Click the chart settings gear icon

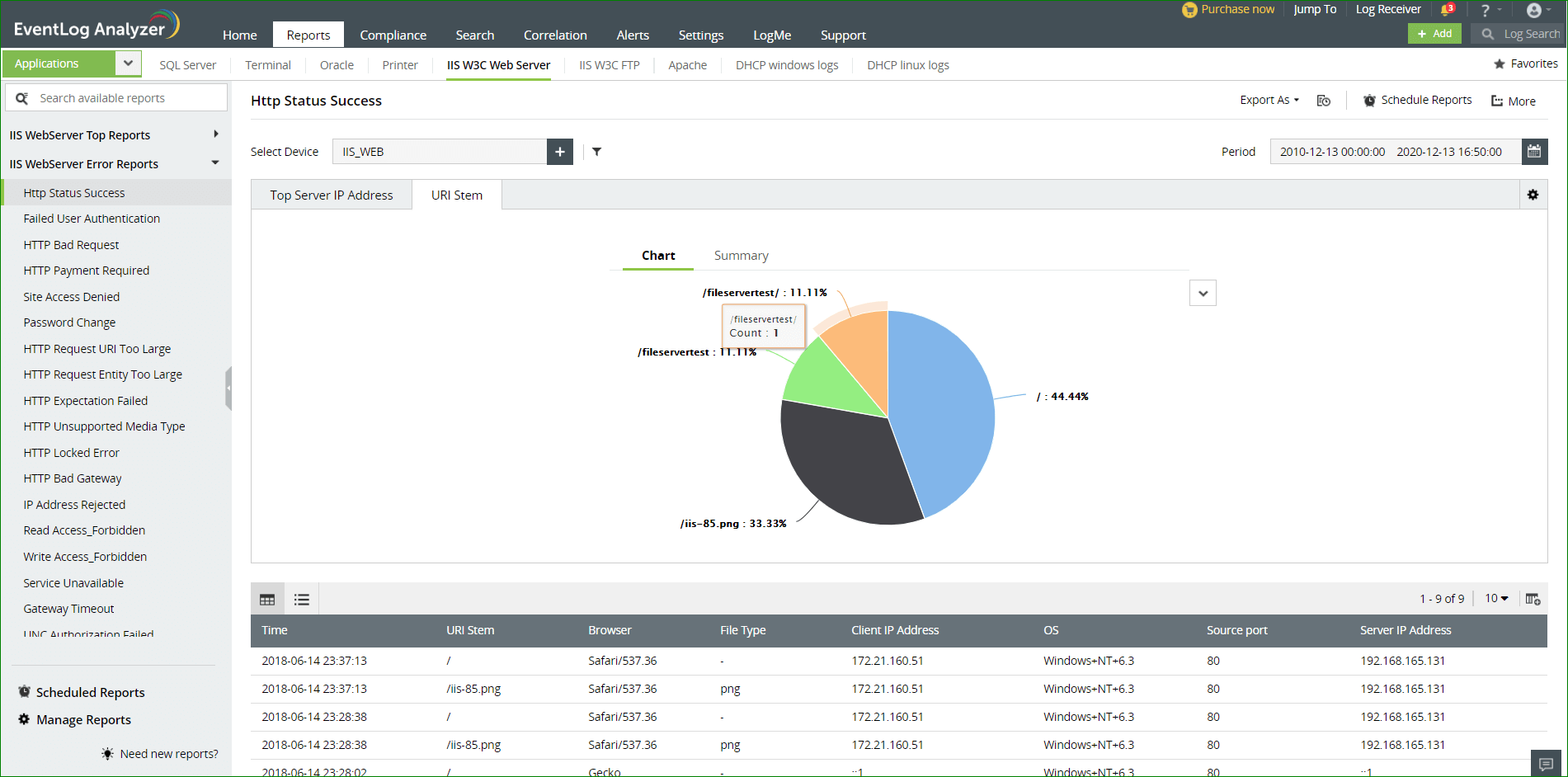(1533, 195)
